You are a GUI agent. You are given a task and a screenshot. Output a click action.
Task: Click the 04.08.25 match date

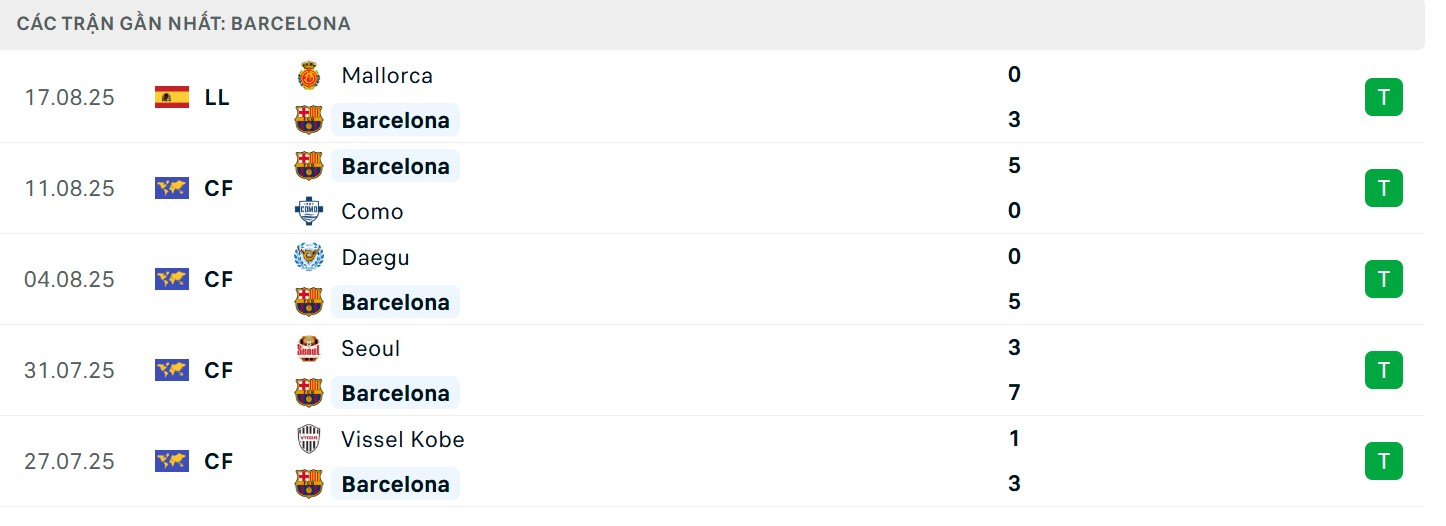click(70, 280)
